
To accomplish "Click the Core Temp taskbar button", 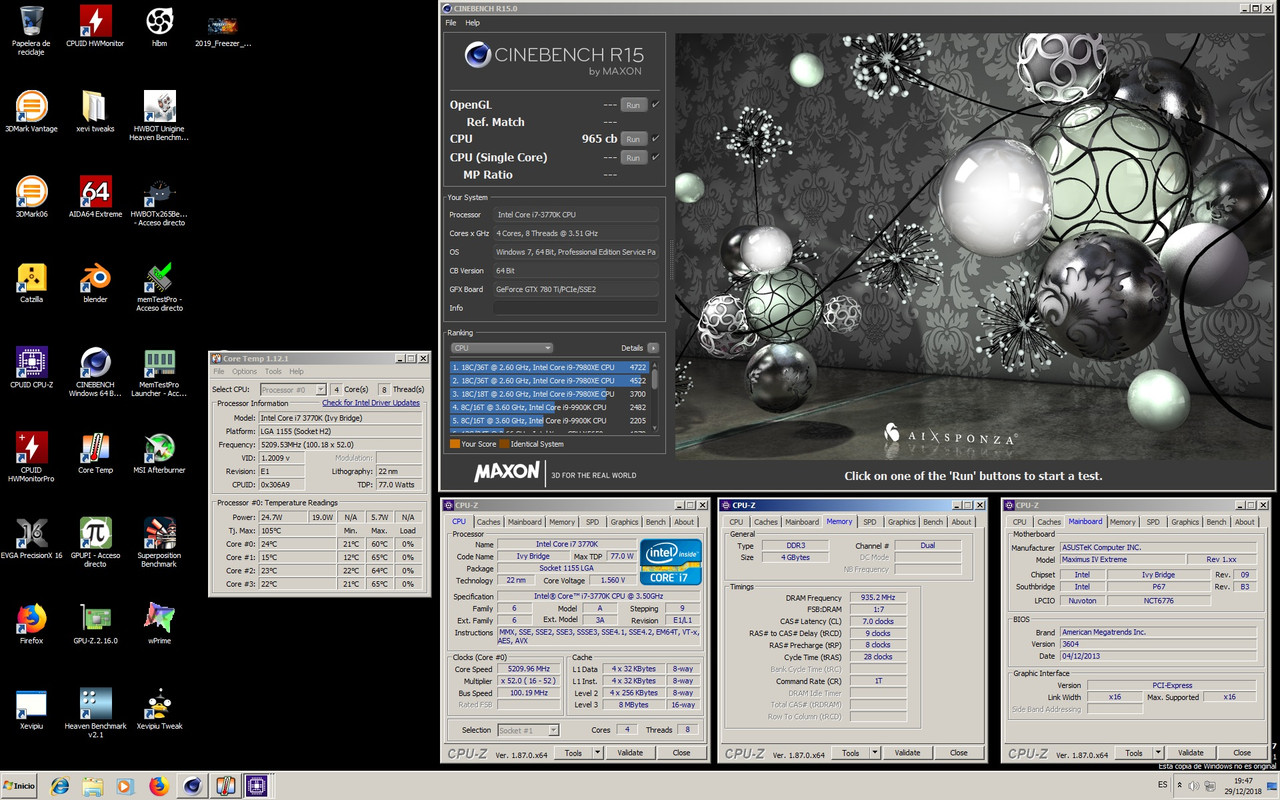I will click(x=225, y=786).
